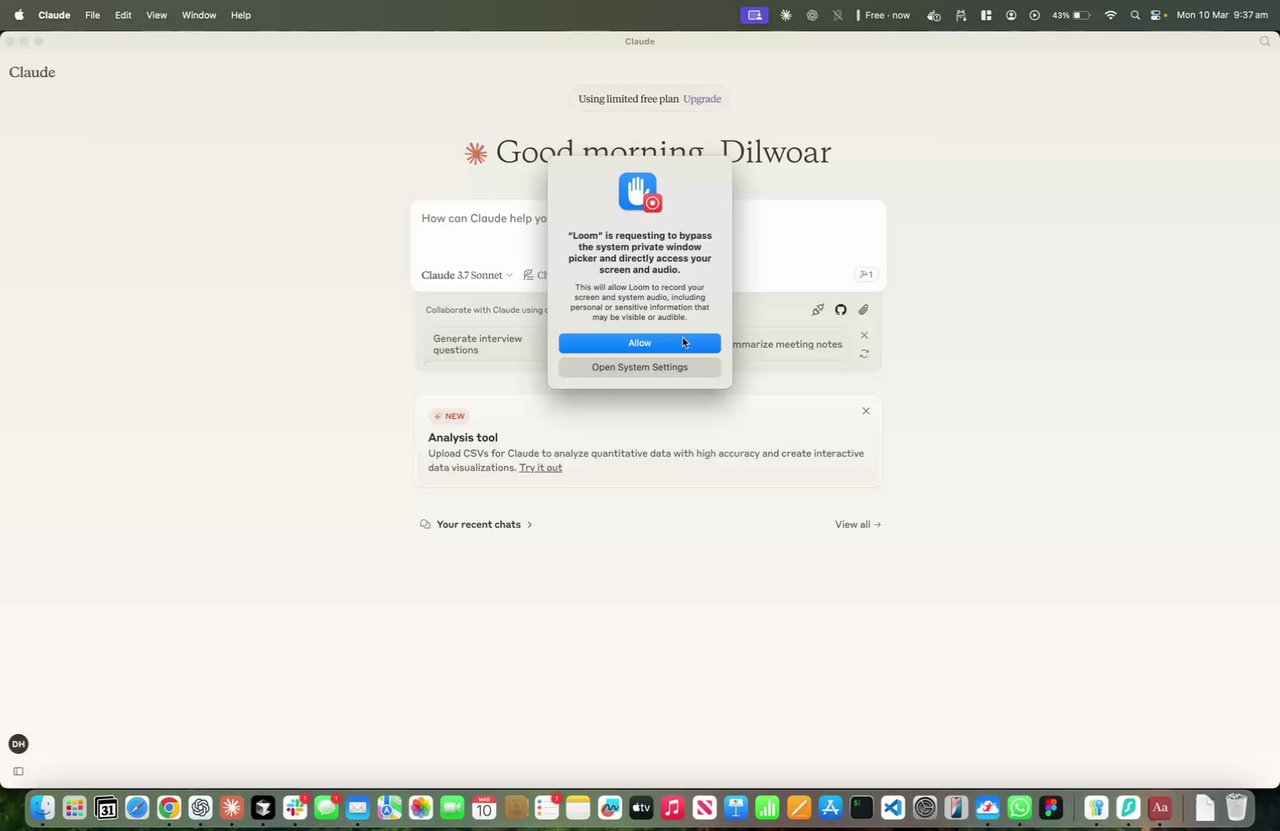
Task: Open FaceTime from the Dock
Action: click(x=452, y=807)
